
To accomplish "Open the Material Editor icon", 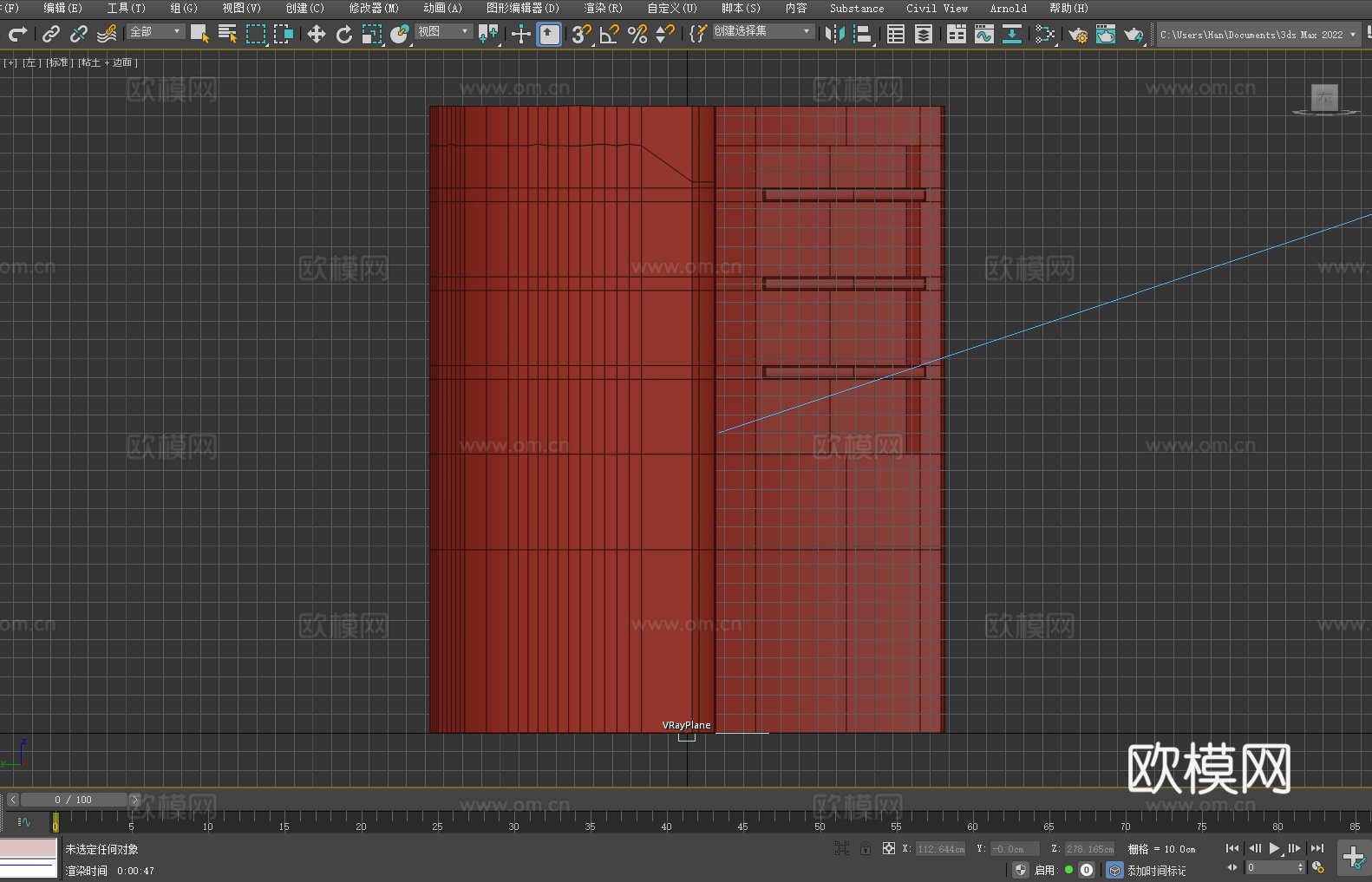I will click(1045, 34).
